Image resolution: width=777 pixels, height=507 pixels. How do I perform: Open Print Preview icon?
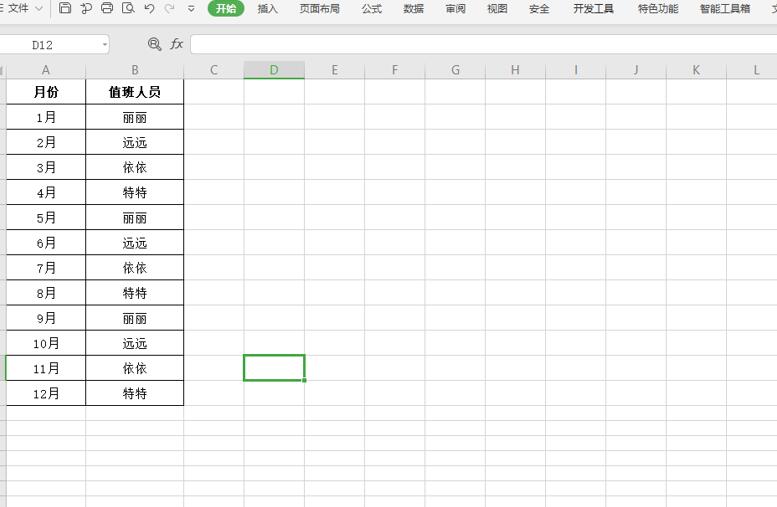[x=128, y=7]
